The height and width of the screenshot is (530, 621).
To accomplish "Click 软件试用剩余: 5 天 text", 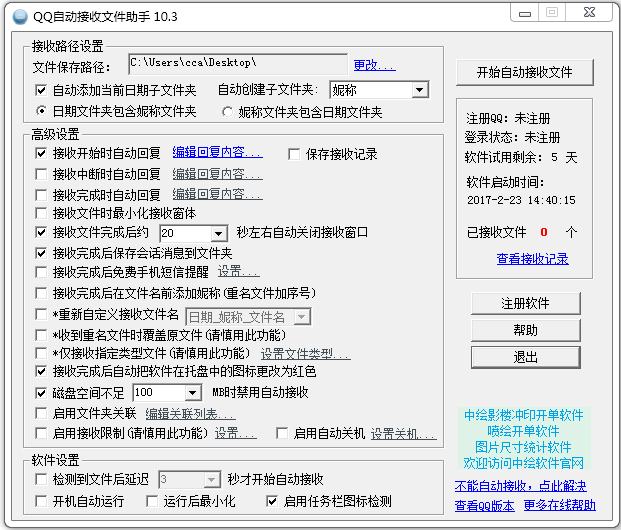I will pos(521,158).
